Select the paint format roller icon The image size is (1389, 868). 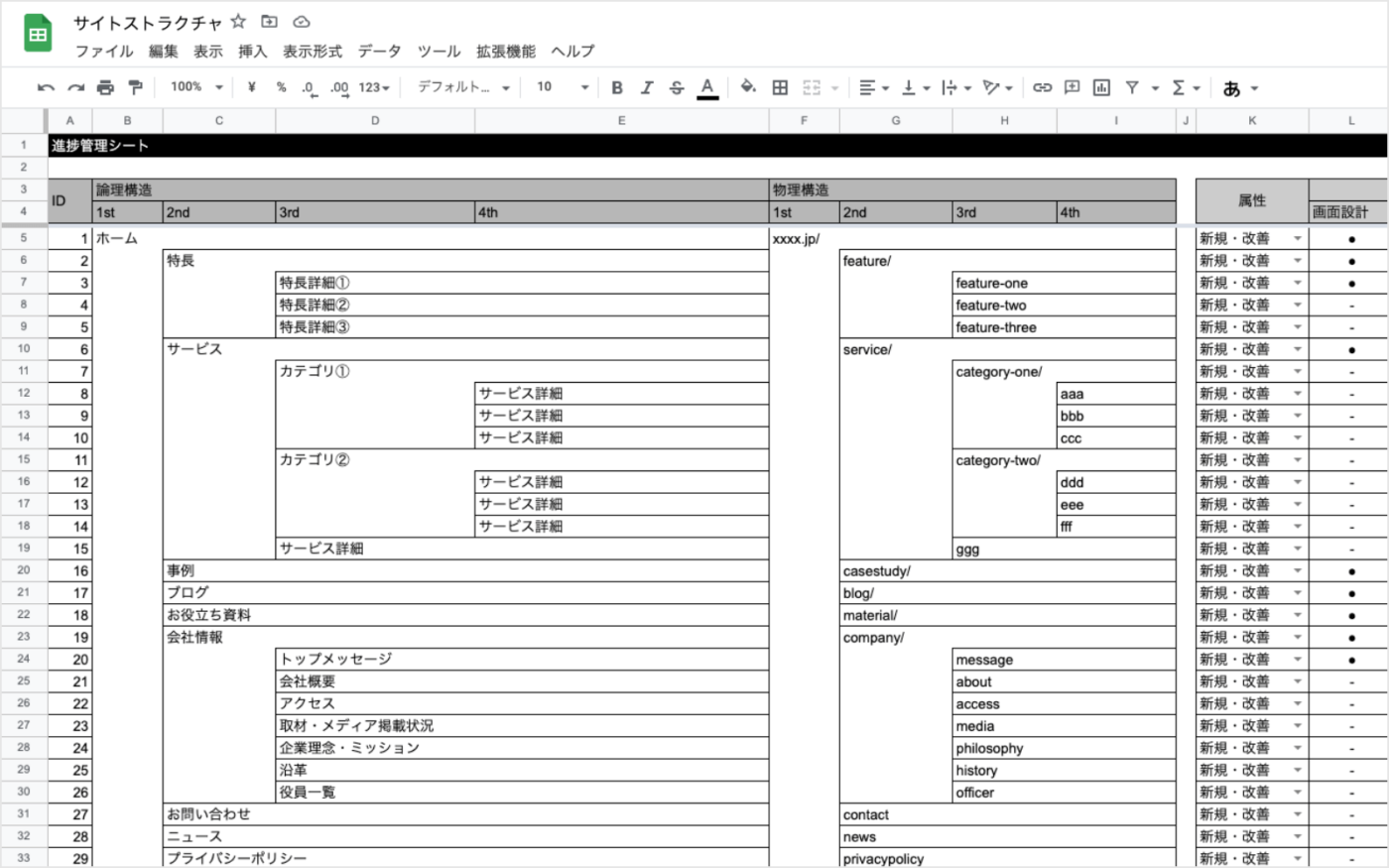click(135, 87)
